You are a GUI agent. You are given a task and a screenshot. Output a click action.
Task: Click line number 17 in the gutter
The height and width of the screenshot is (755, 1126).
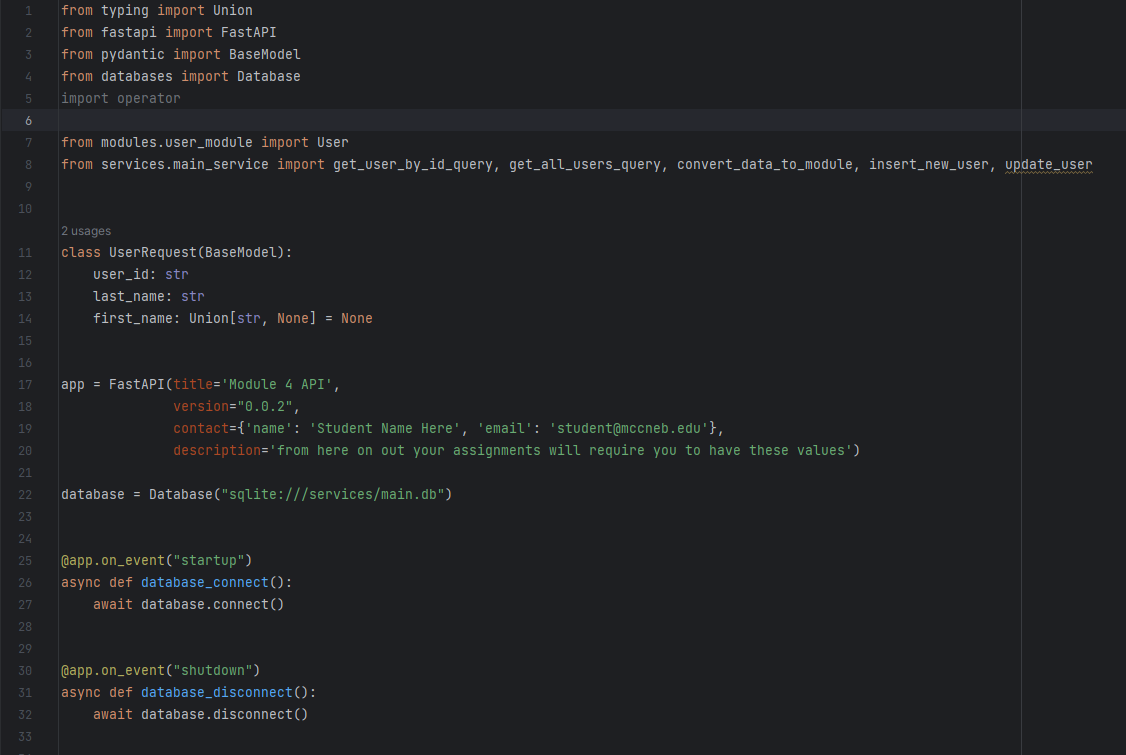25,384
